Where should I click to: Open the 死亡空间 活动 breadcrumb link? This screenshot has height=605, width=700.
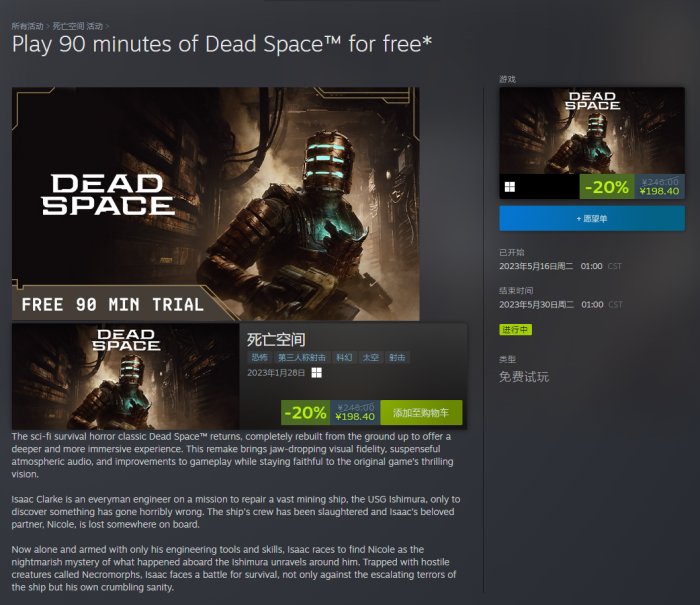78,26
